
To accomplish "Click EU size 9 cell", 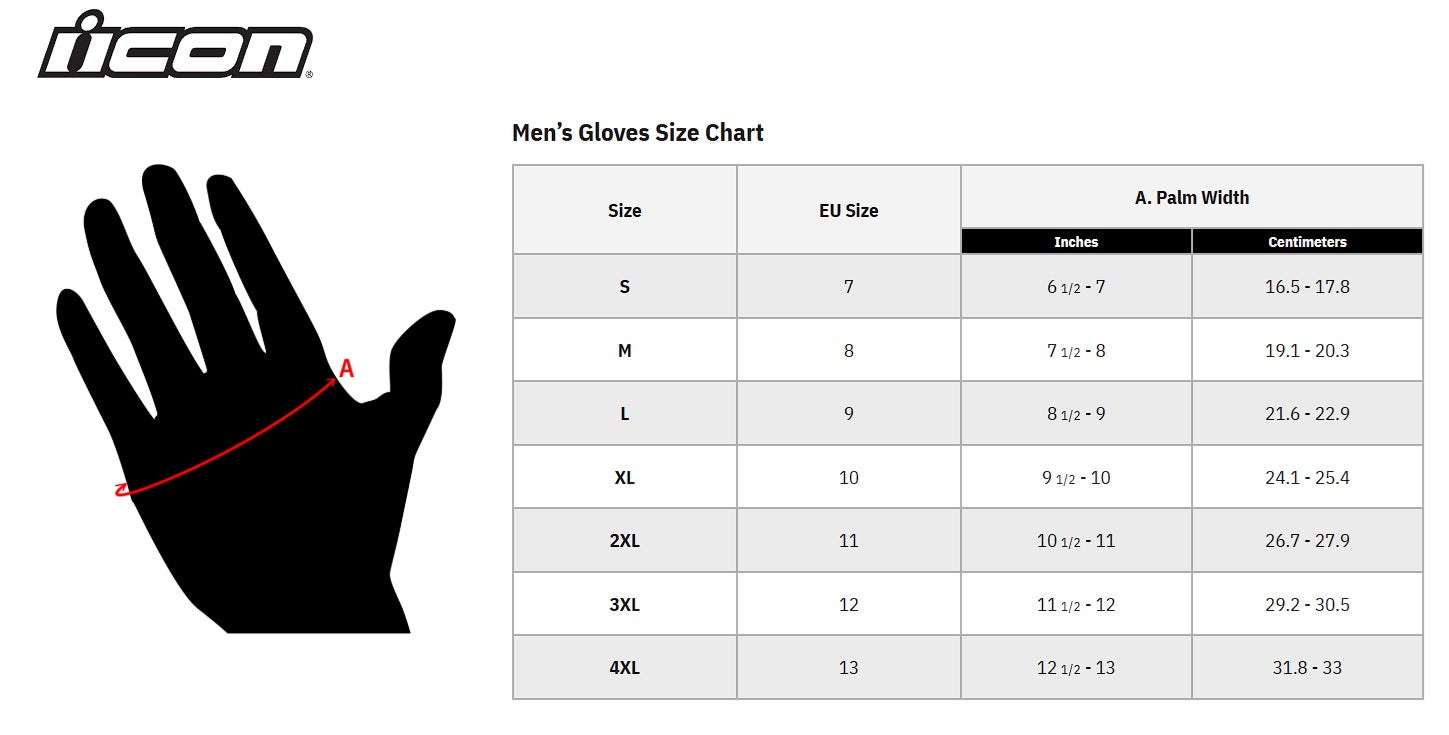I will coord(848,414).
